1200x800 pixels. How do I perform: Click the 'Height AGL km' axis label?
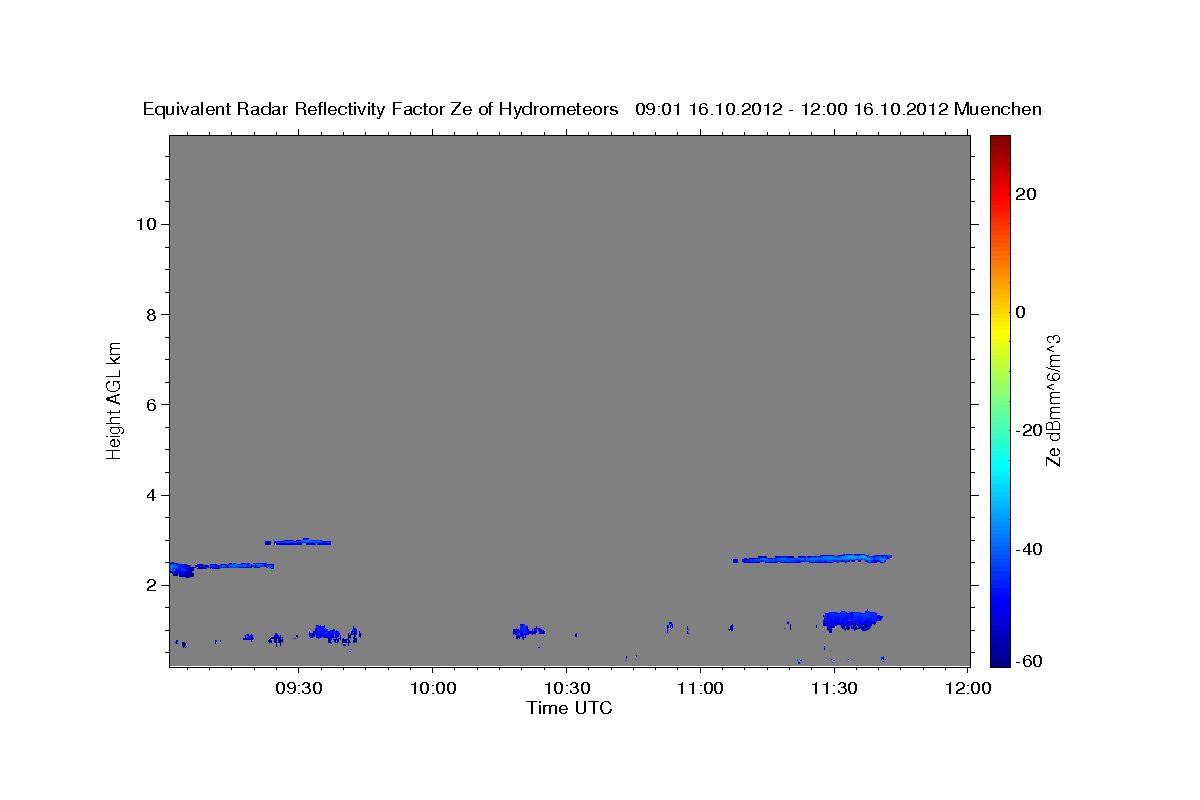pyautogui.click(x=115, y=399)
